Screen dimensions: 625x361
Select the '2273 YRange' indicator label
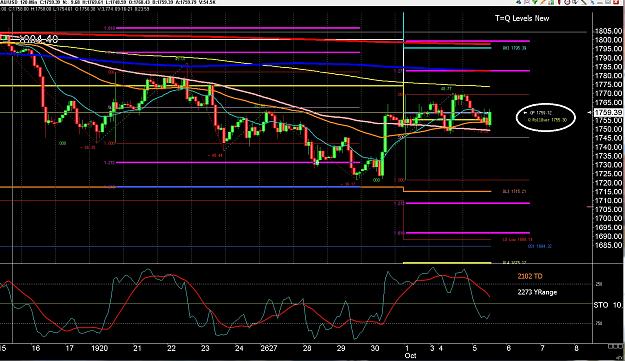(537, 292)
